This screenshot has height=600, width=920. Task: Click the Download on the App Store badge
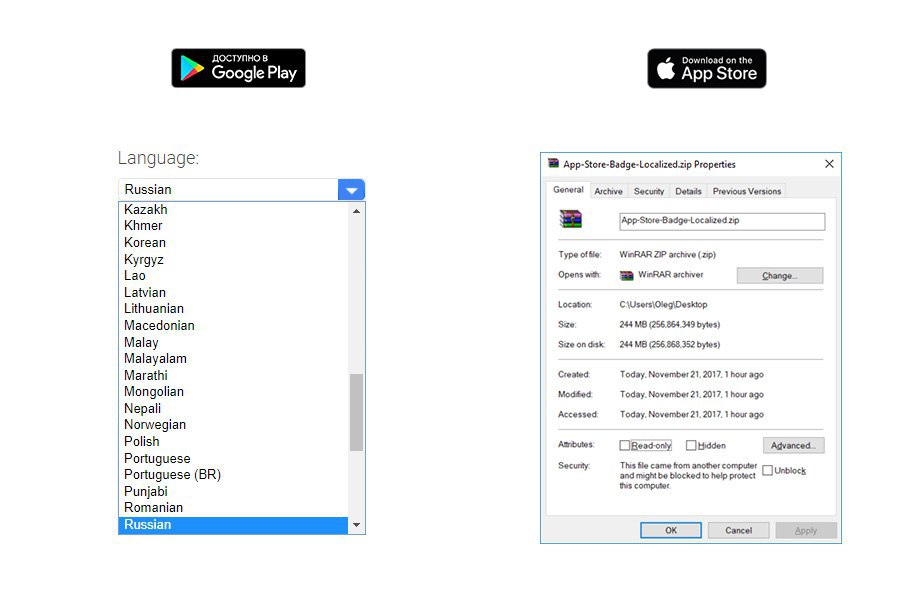coord(706,69)
